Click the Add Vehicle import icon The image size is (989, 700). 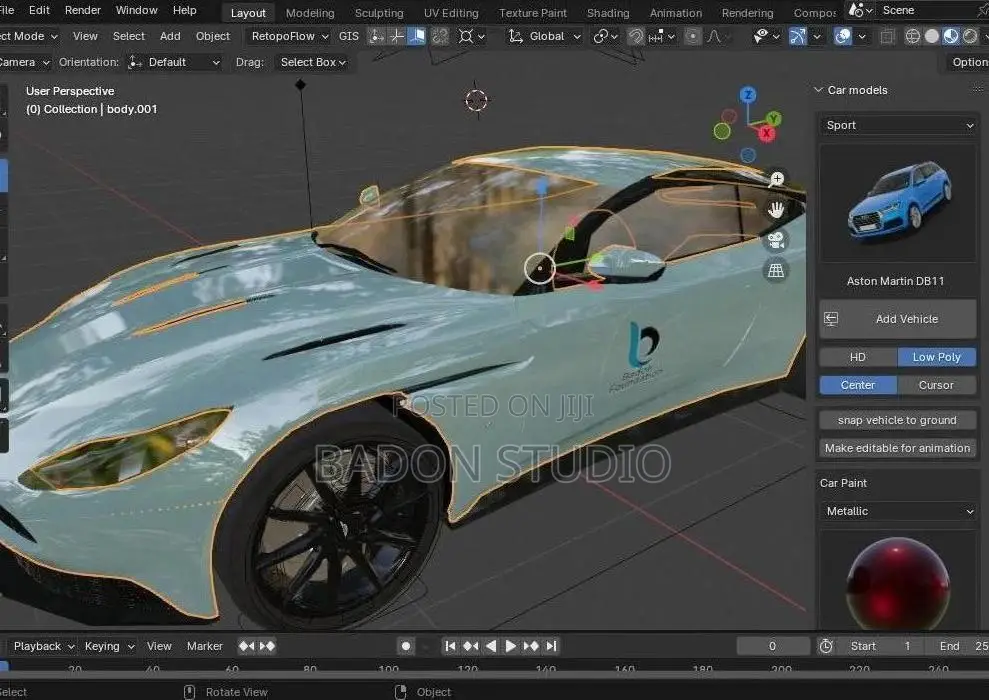(x=831, y=319)
